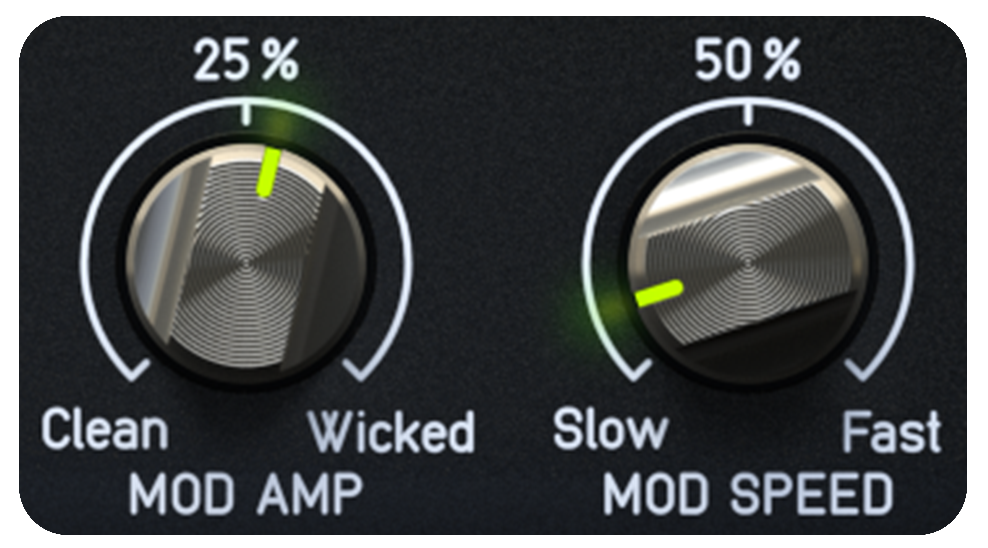The image size is (988, 548).
Task: Click the center of the MOD AMP knob cap
Action: pyautogui.click(x=246, y=261)
